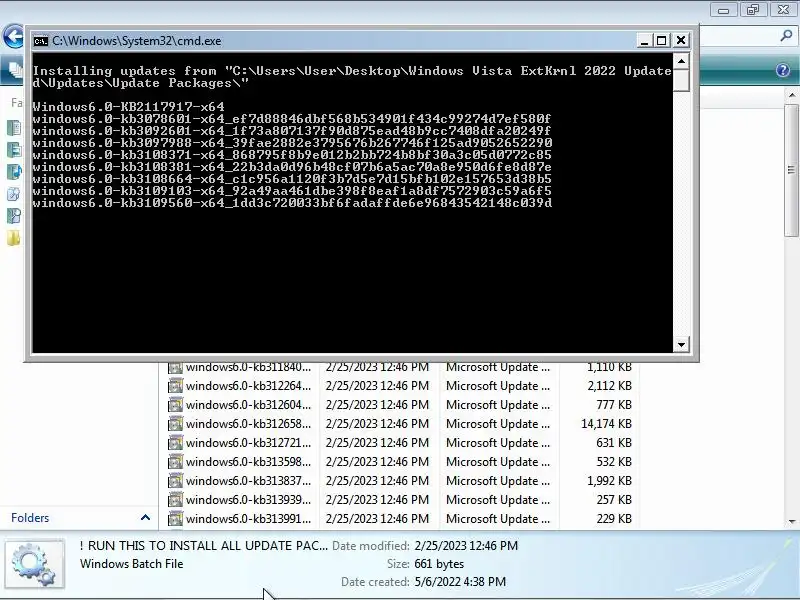This screenshot has width=800, height=600.
Task: Select file name windows6.0-kb313837...
Action: [248, 481]
